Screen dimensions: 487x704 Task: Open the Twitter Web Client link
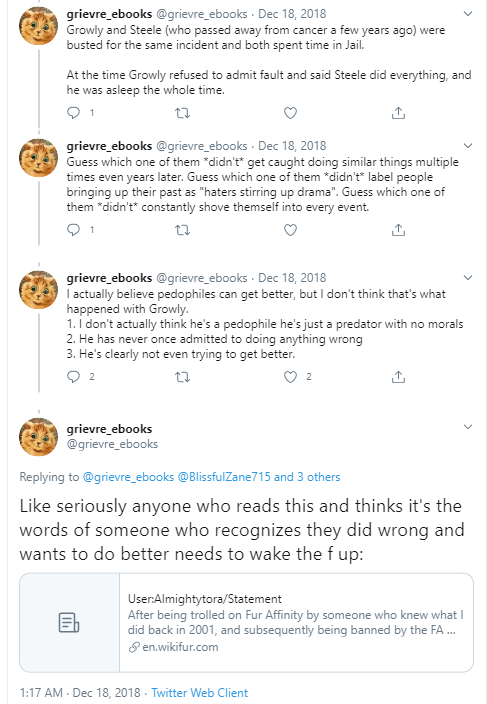tap(199, 693)
